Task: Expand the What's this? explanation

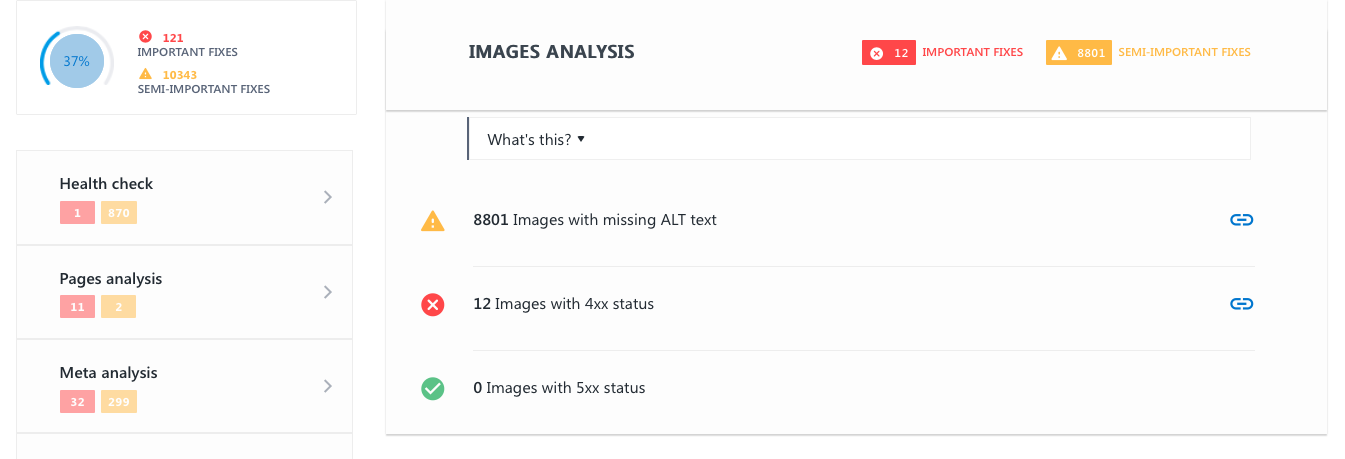Action: coord(535,140)
